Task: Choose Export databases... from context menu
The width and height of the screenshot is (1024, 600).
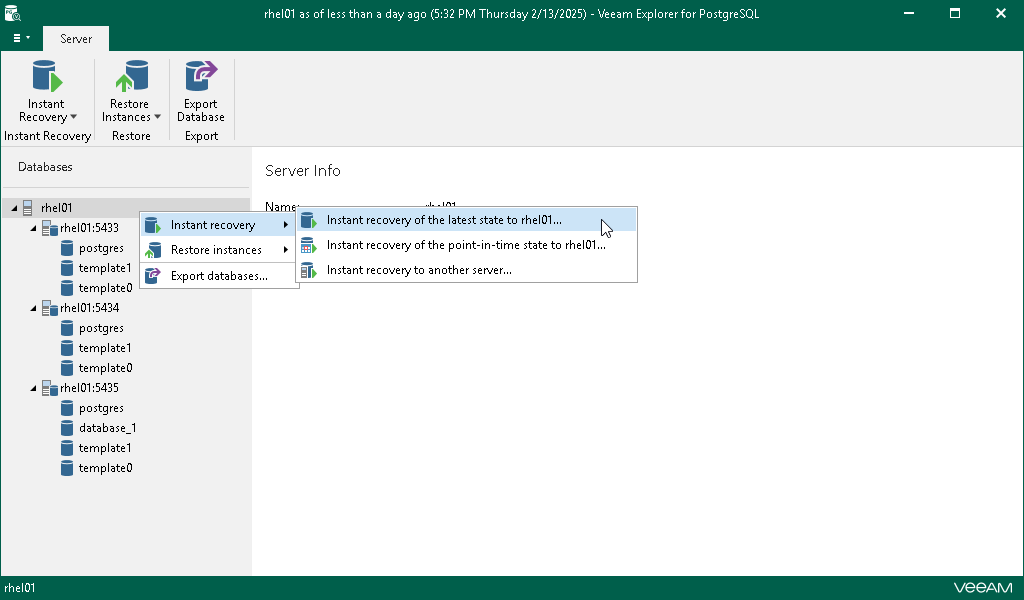Action: tap(219, 276)
